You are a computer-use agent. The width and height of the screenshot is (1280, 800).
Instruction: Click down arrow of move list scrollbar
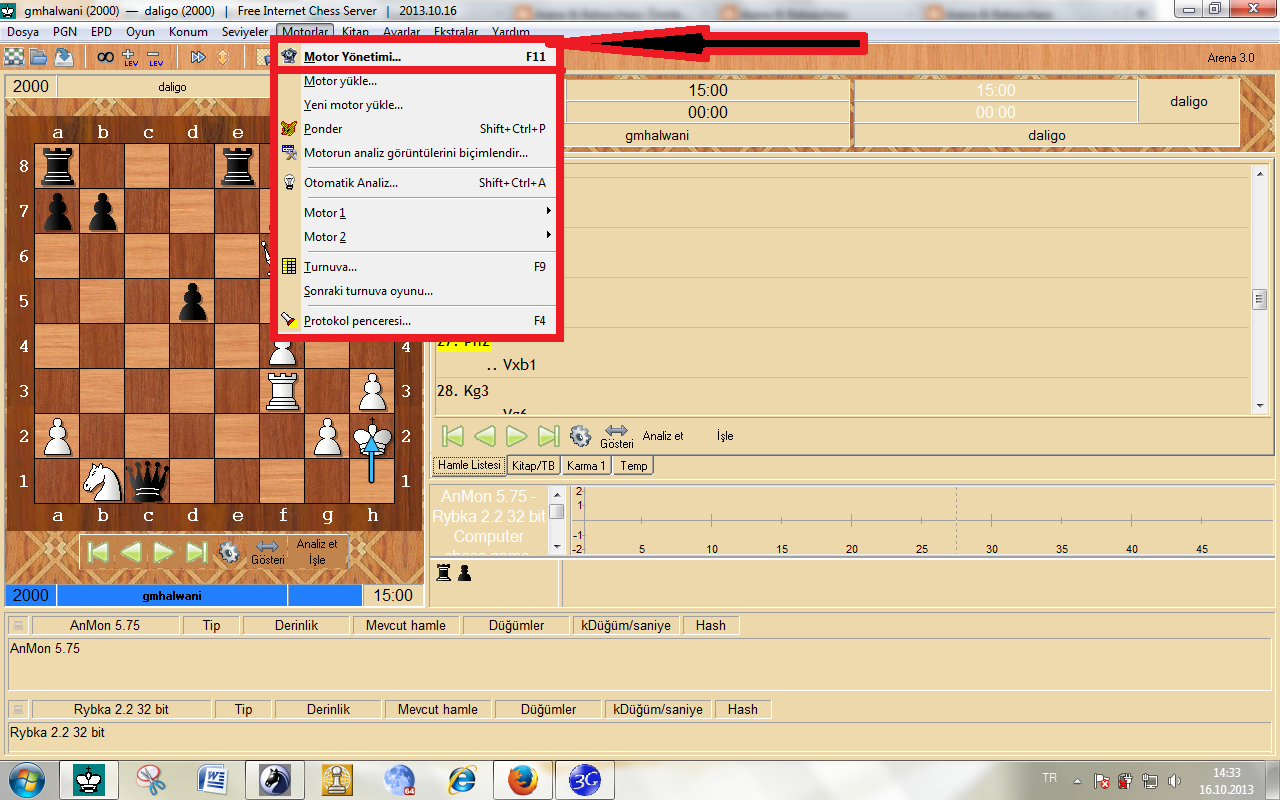pos(1260,405)
